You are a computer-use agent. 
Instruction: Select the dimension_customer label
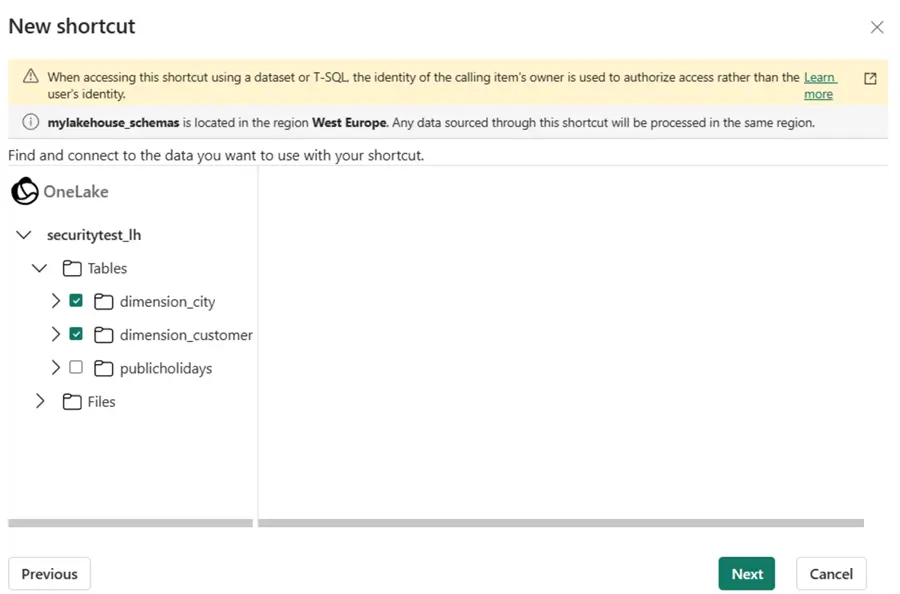coord(186,335)
